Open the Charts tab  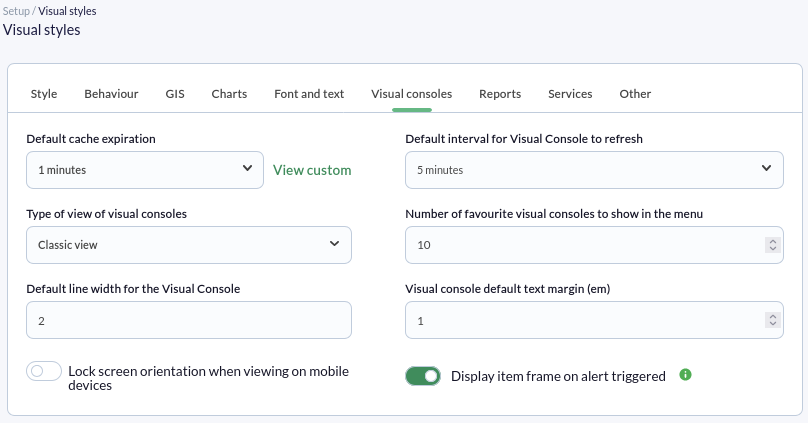point(229,94)
